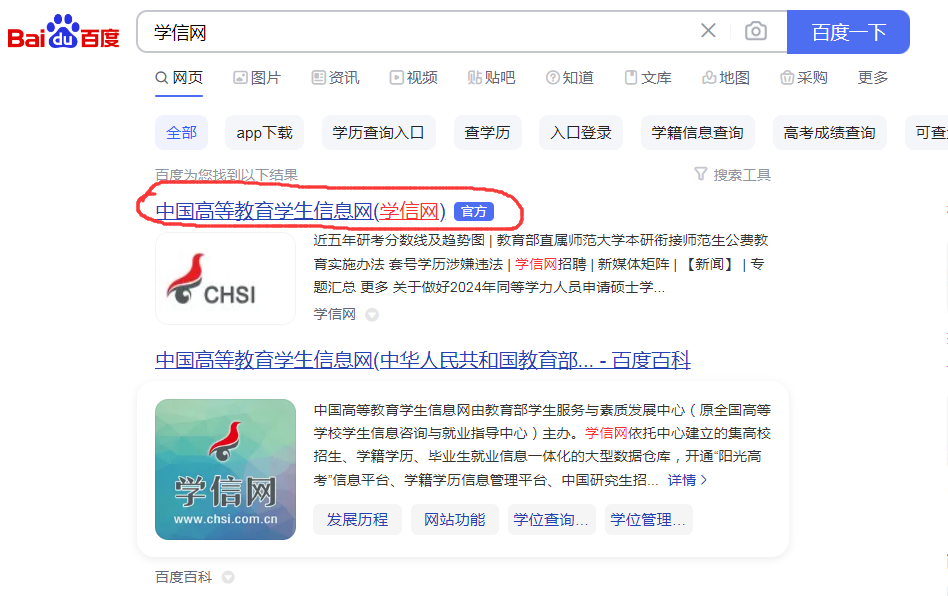This screenshot has width=948, height=596.
Task: Open the 地图 tab
Action: click(x=726, y=77)
